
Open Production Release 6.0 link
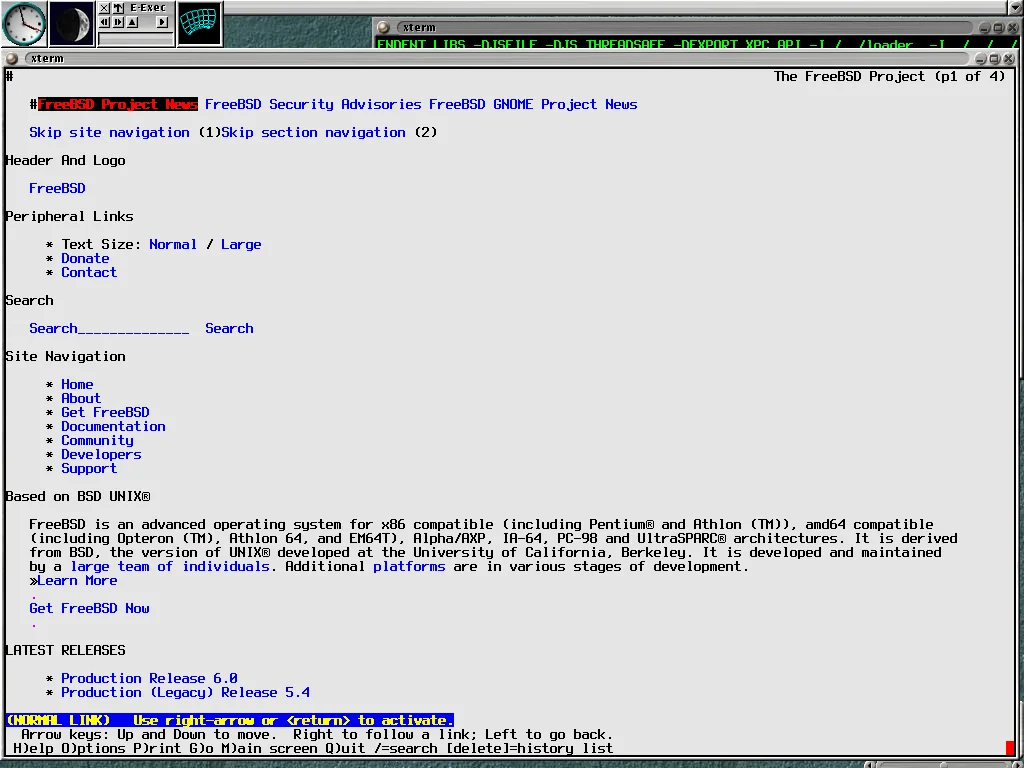(149, 678)
